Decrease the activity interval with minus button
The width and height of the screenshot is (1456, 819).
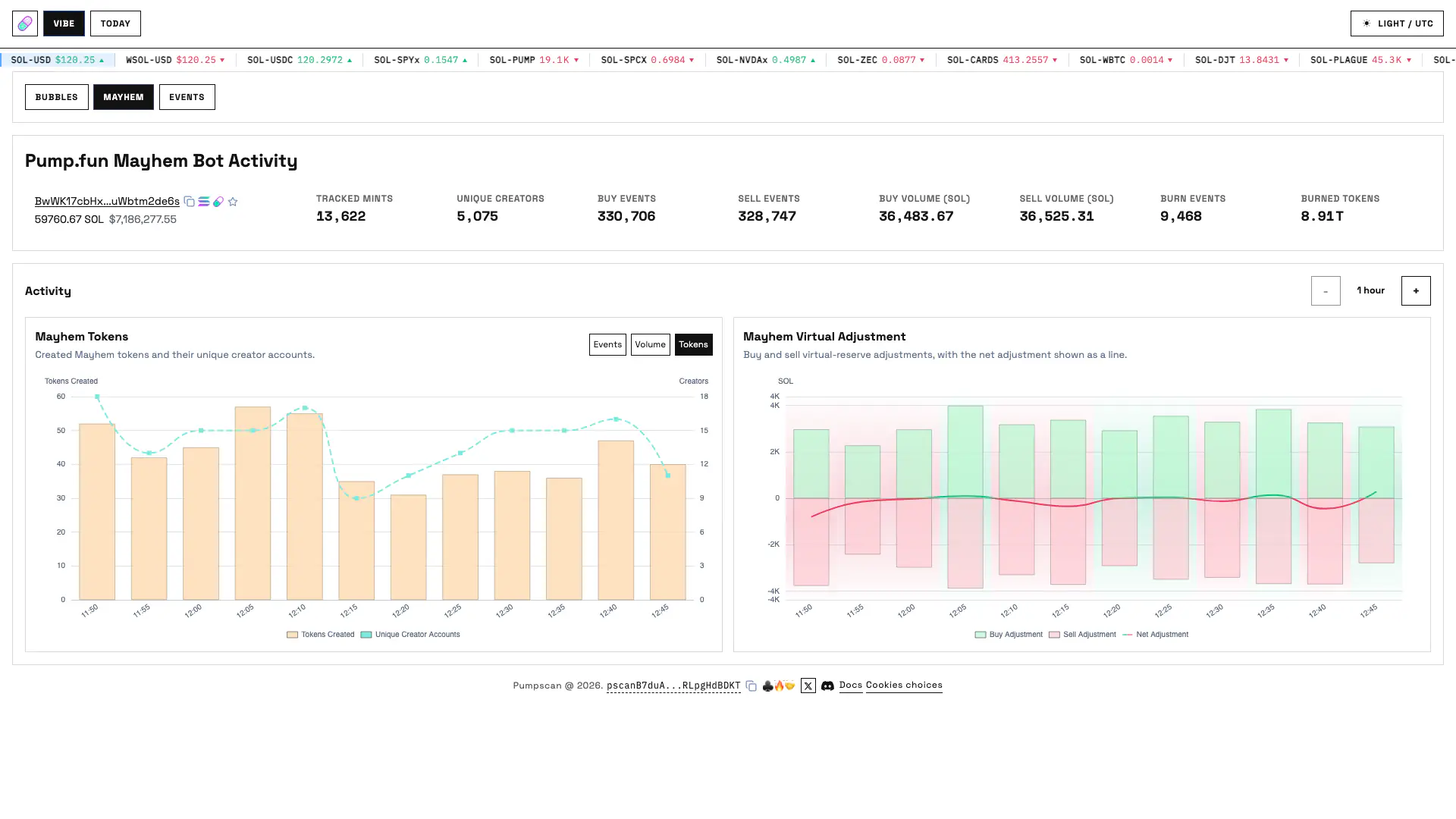coord(1326,290)
